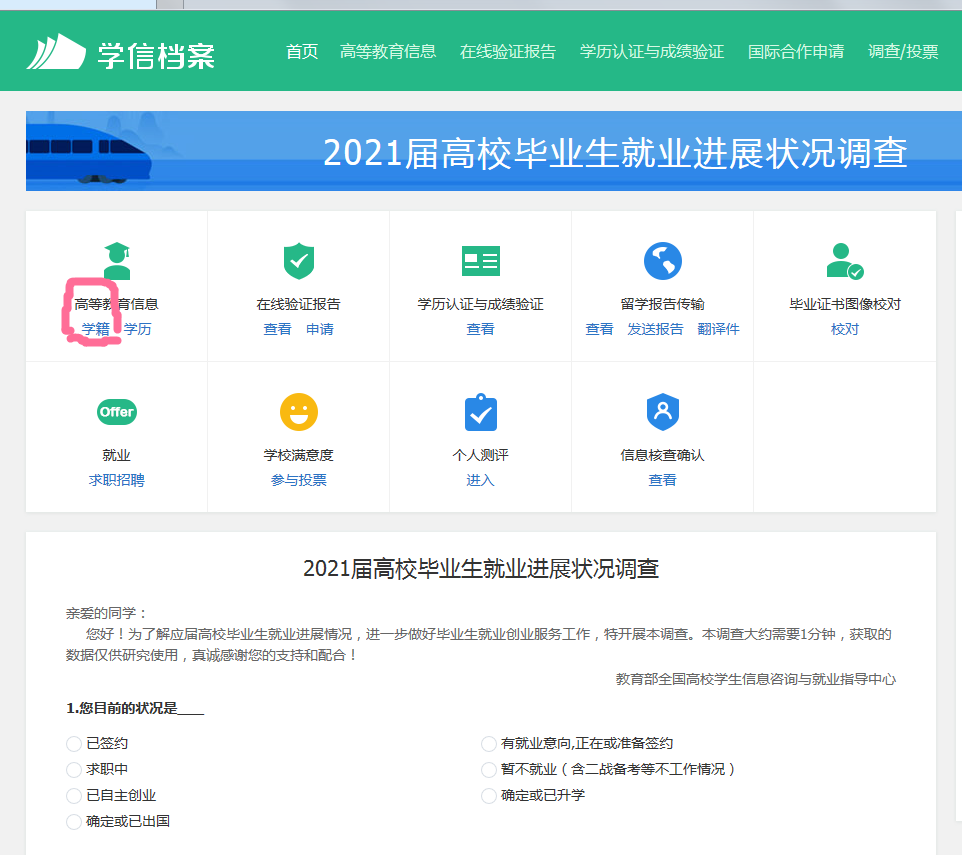Click the yellow smiley 学校满意度 icon

click(x=298, y=412)
